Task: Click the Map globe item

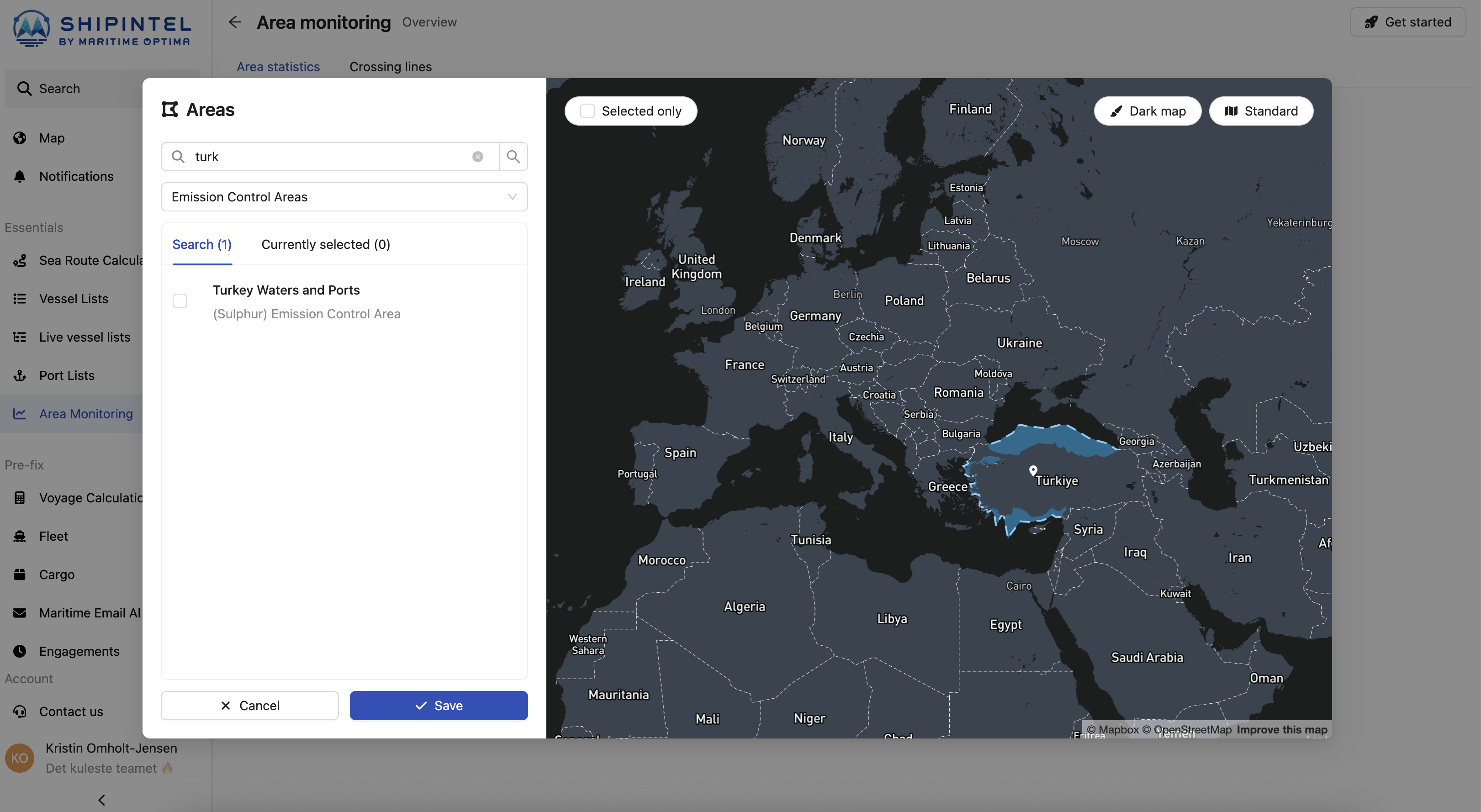Action: (51, 138)
